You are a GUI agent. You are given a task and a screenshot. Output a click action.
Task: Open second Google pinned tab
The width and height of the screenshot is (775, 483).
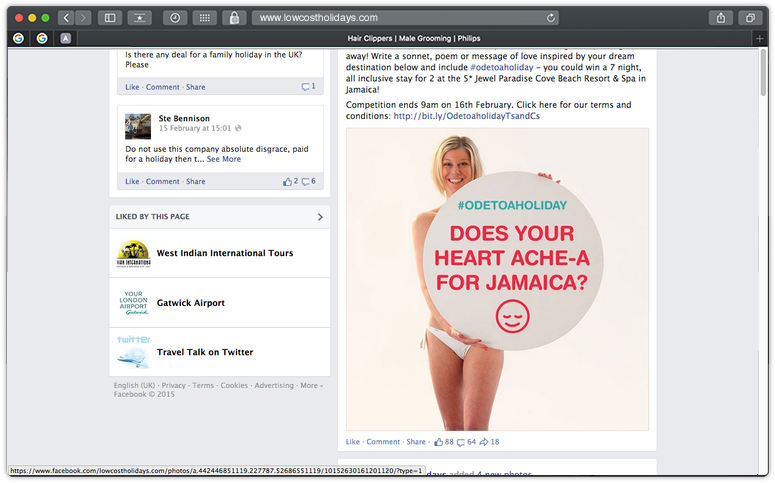click(x=42, y=38)
